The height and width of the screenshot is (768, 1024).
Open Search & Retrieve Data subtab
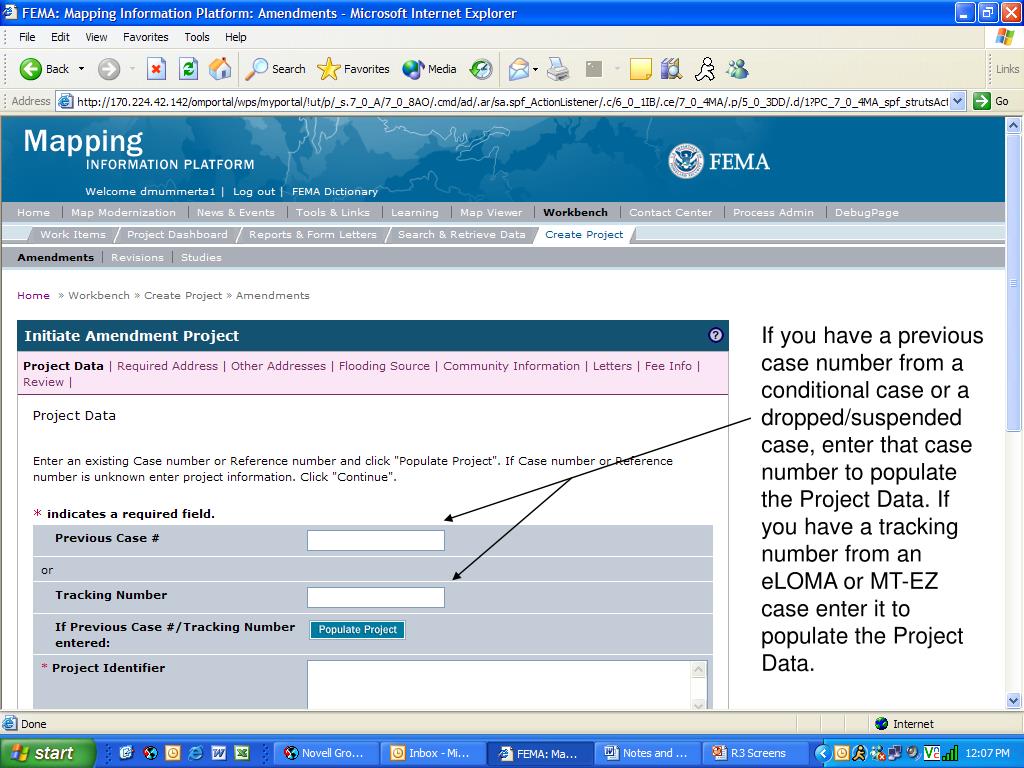pos(462,234)
